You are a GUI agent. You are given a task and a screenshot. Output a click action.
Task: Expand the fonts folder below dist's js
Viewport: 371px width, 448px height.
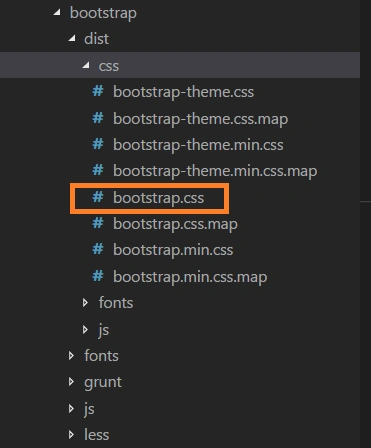point(71,356)
